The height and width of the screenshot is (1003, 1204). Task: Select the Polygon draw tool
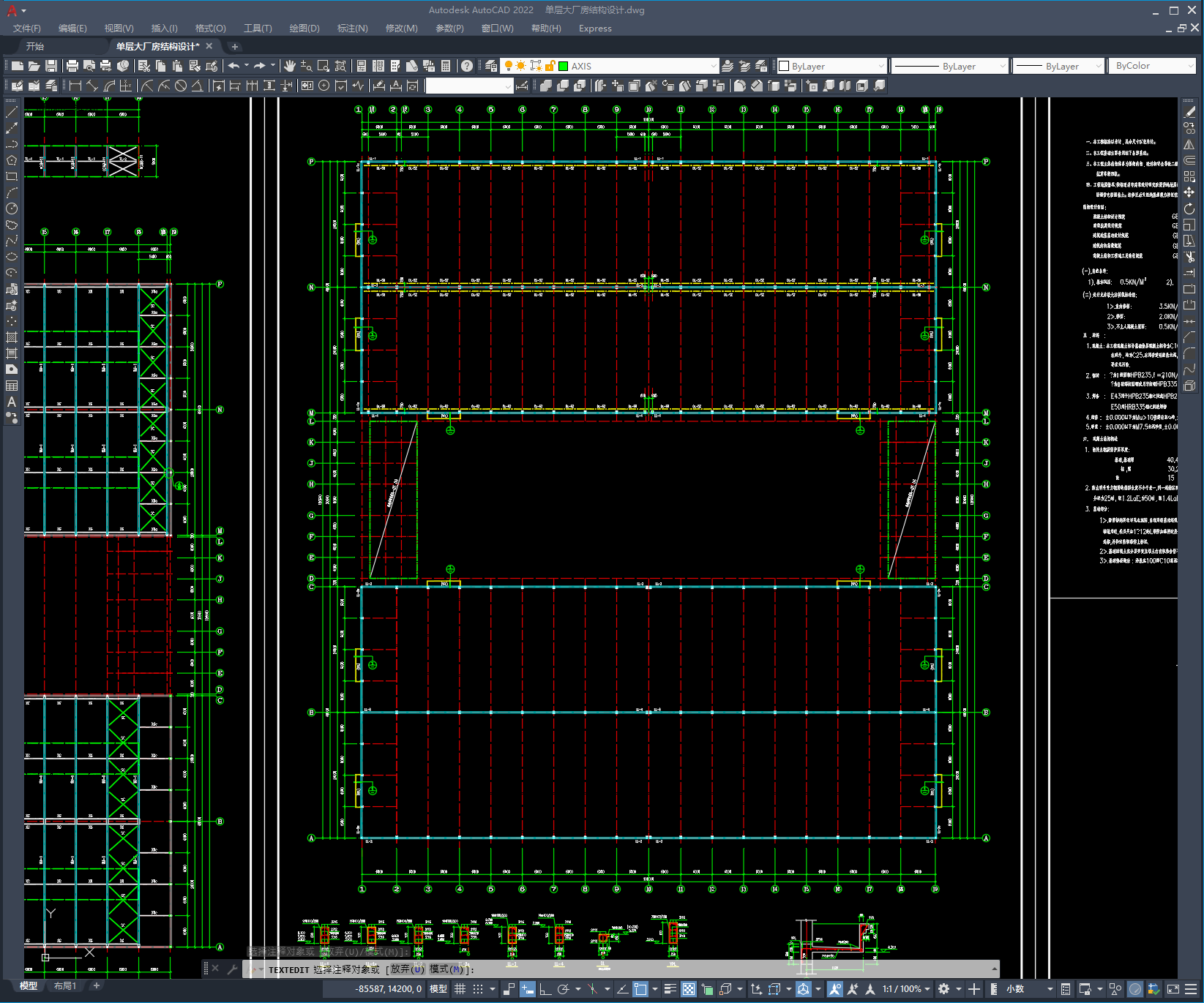[x=12, y=160]
